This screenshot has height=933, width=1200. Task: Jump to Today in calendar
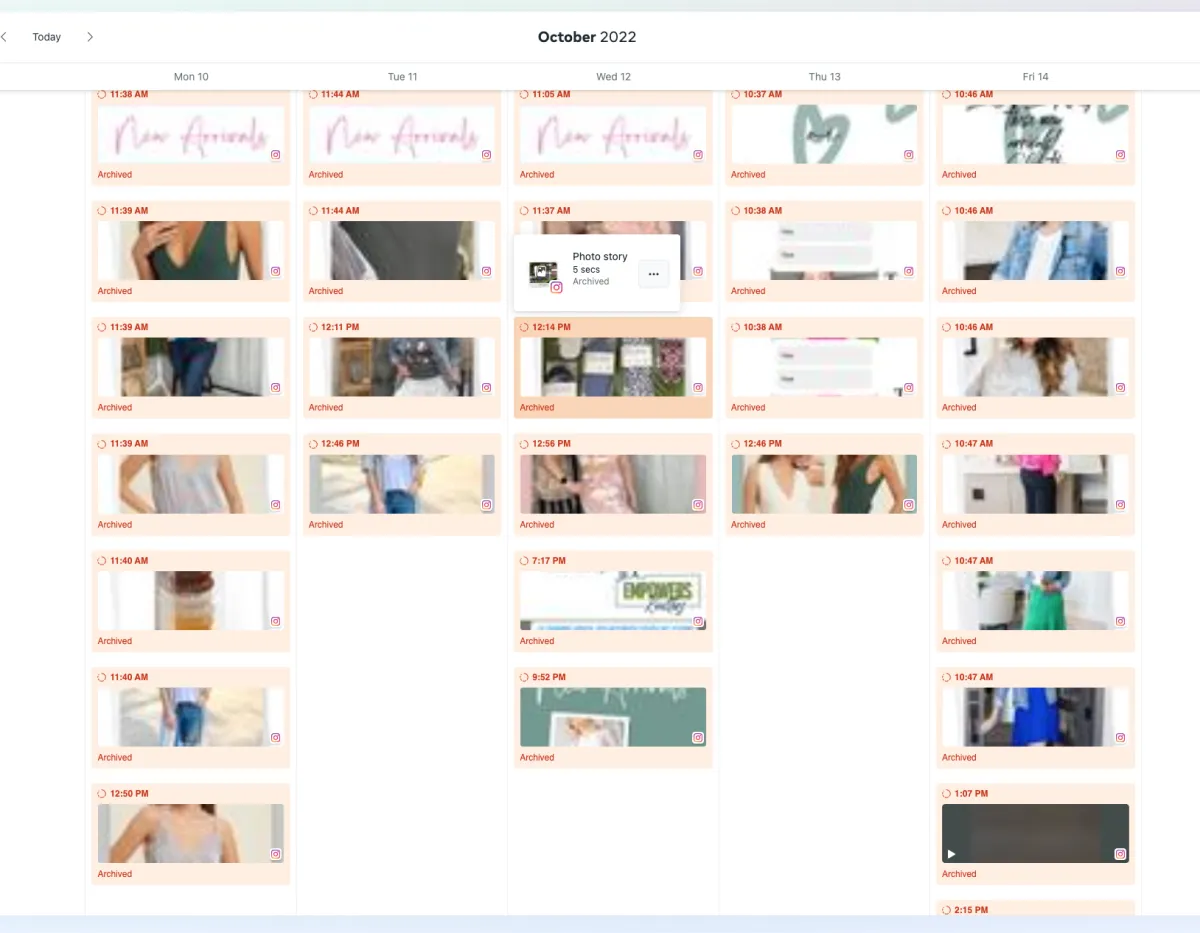(46, 37)
